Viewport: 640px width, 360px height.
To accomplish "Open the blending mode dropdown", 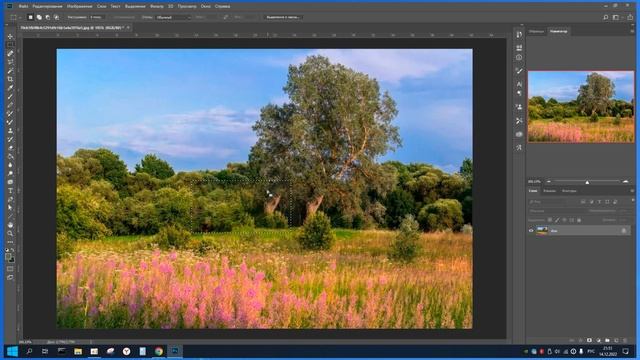I will [x=556, y=211].
